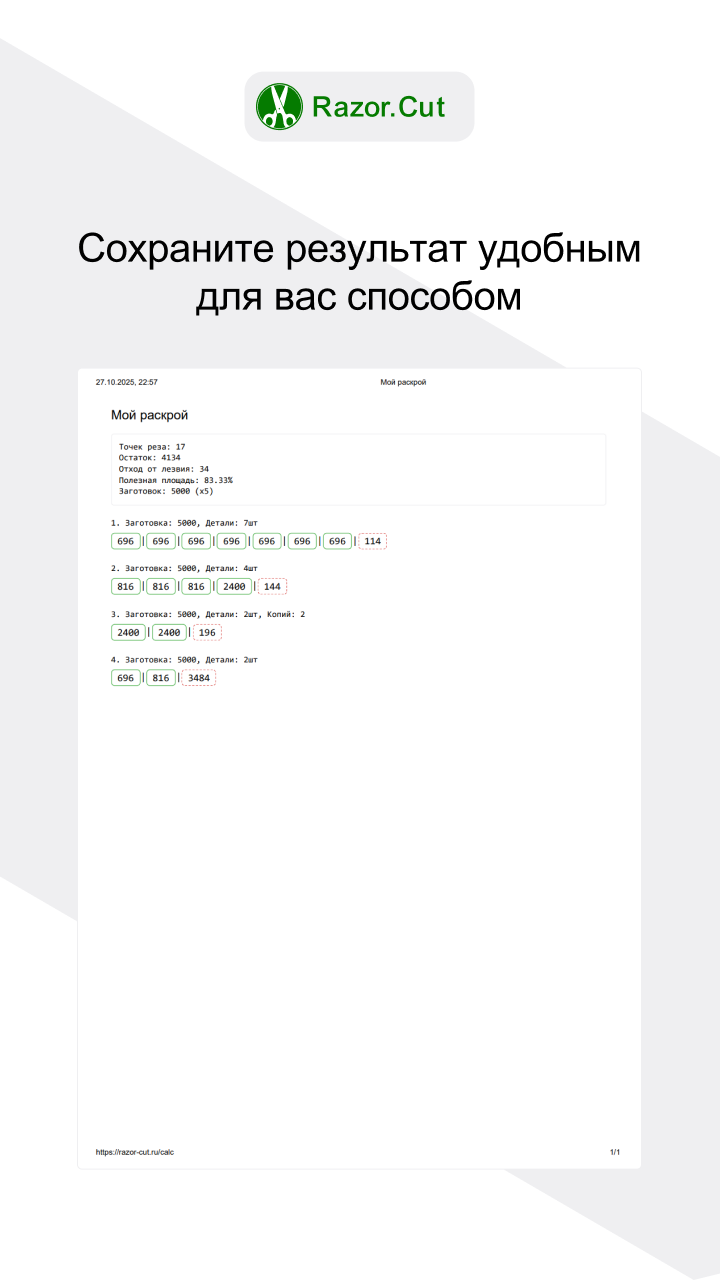The height and width of the screenshot is (1281, 721).
Task: Click the Razor.Cut scissors logo icon
Action: [279, 106]
